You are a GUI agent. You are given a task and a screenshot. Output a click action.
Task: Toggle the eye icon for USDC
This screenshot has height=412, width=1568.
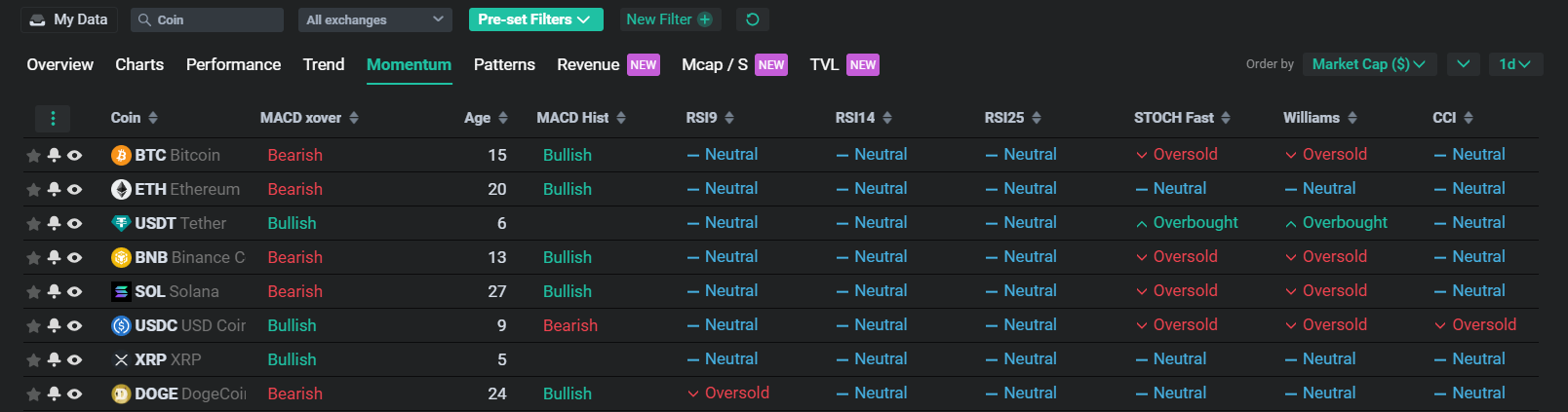[x=74, y=326]
